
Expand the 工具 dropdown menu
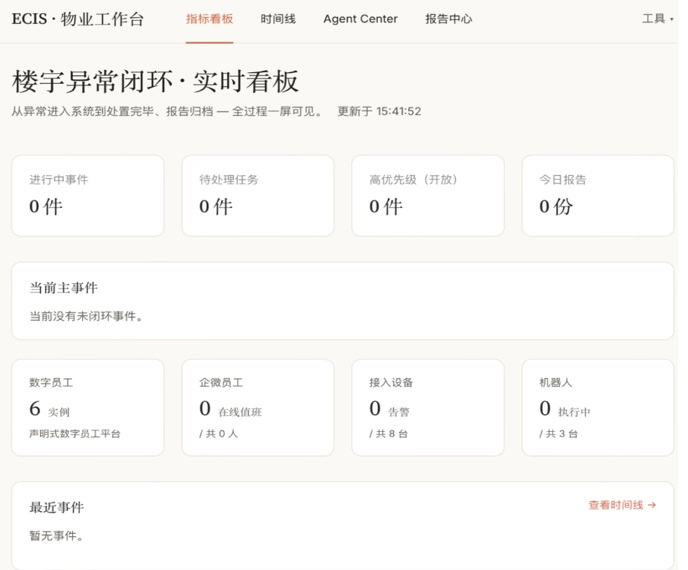tap(657, 18)
